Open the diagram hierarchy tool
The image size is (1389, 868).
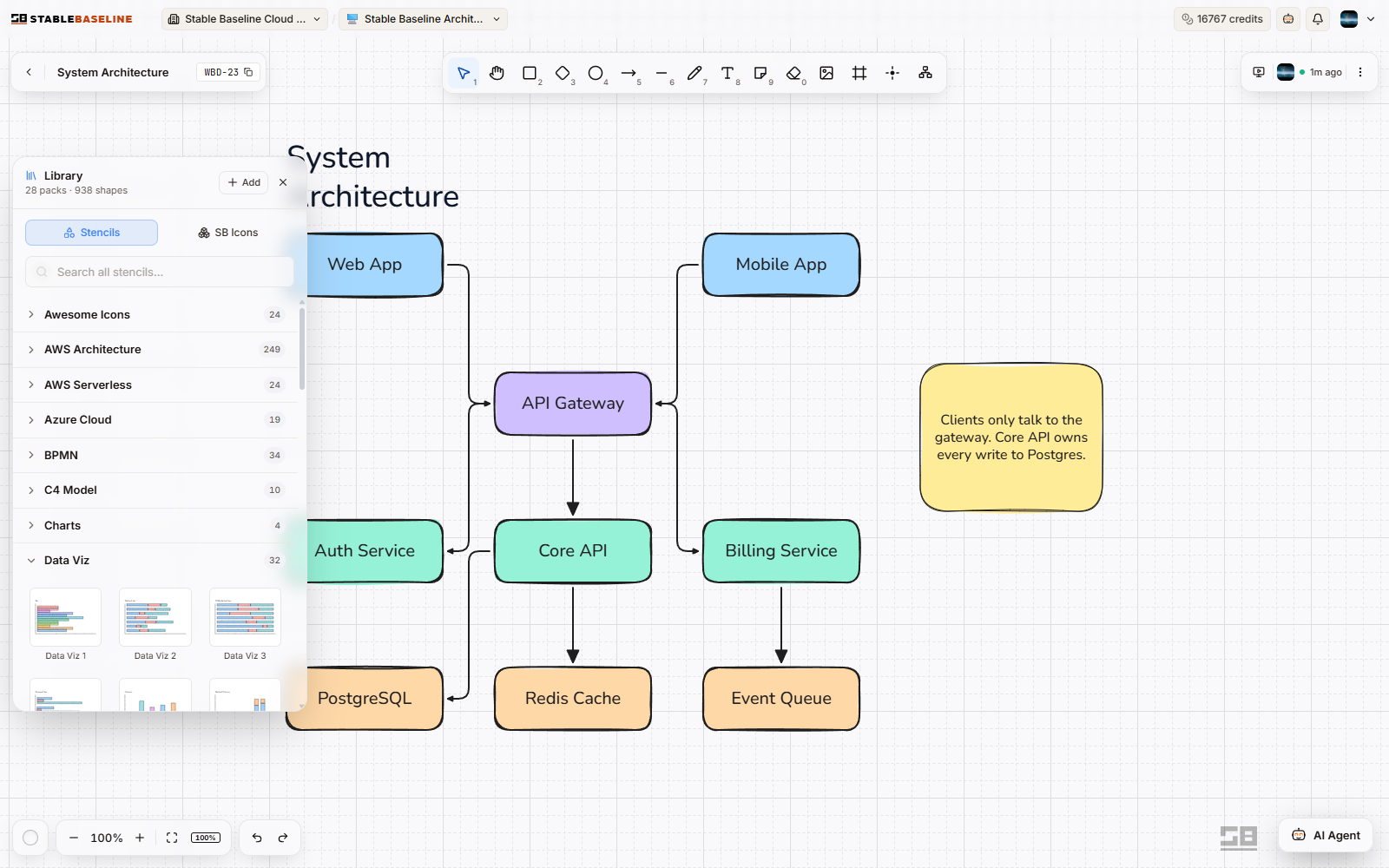pyautogui.click(x=925, y=73)
